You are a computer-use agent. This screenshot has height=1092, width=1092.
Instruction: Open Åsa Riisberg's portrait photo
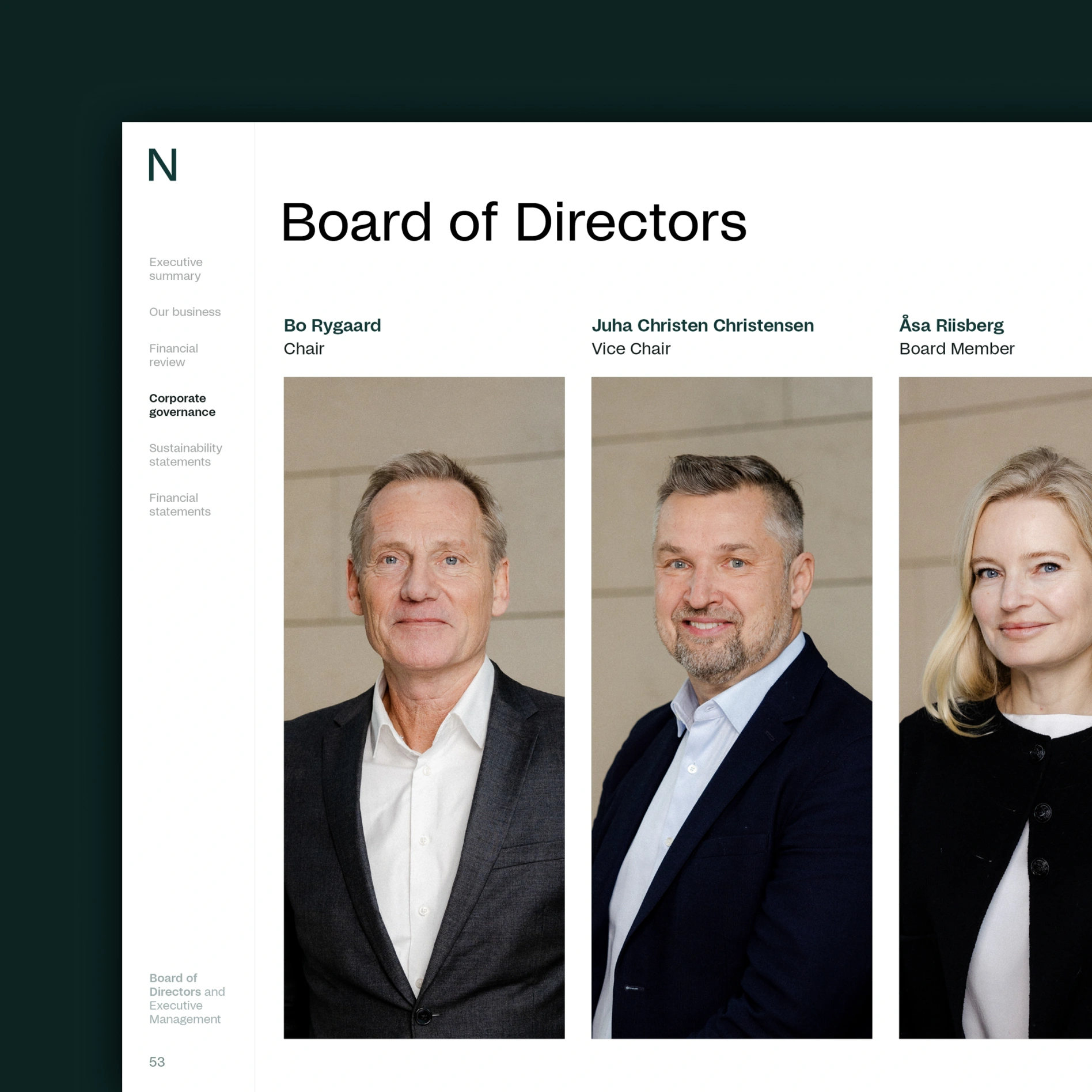(995, 707)
